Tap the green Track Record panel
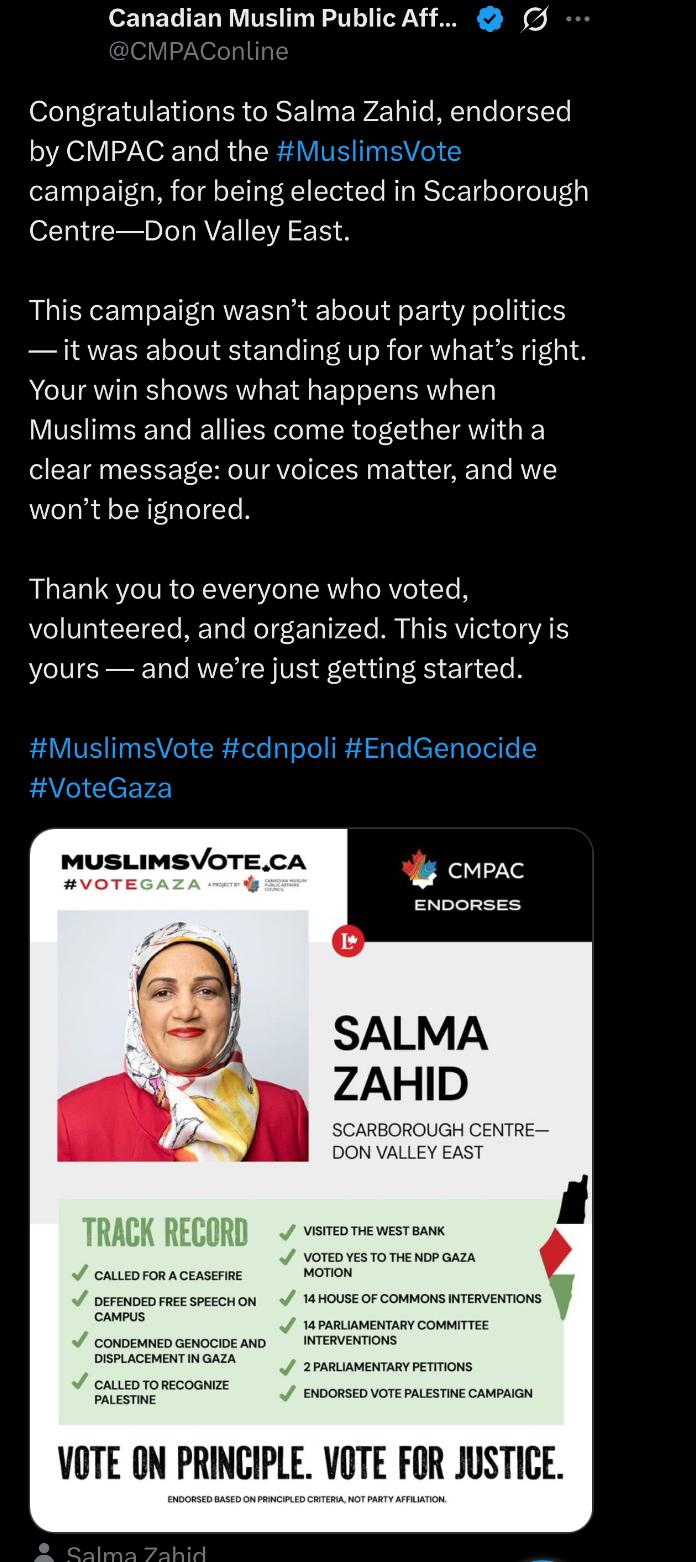 (311, 1311)
